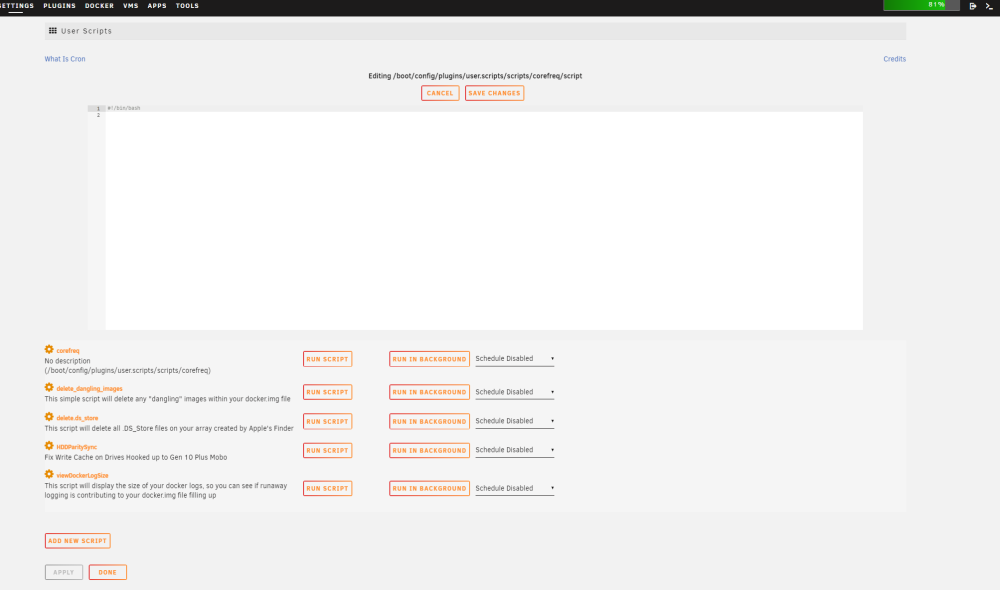The image size is (1000, 590).
Task: Open the Credits link
Action: tap(894, 59)
